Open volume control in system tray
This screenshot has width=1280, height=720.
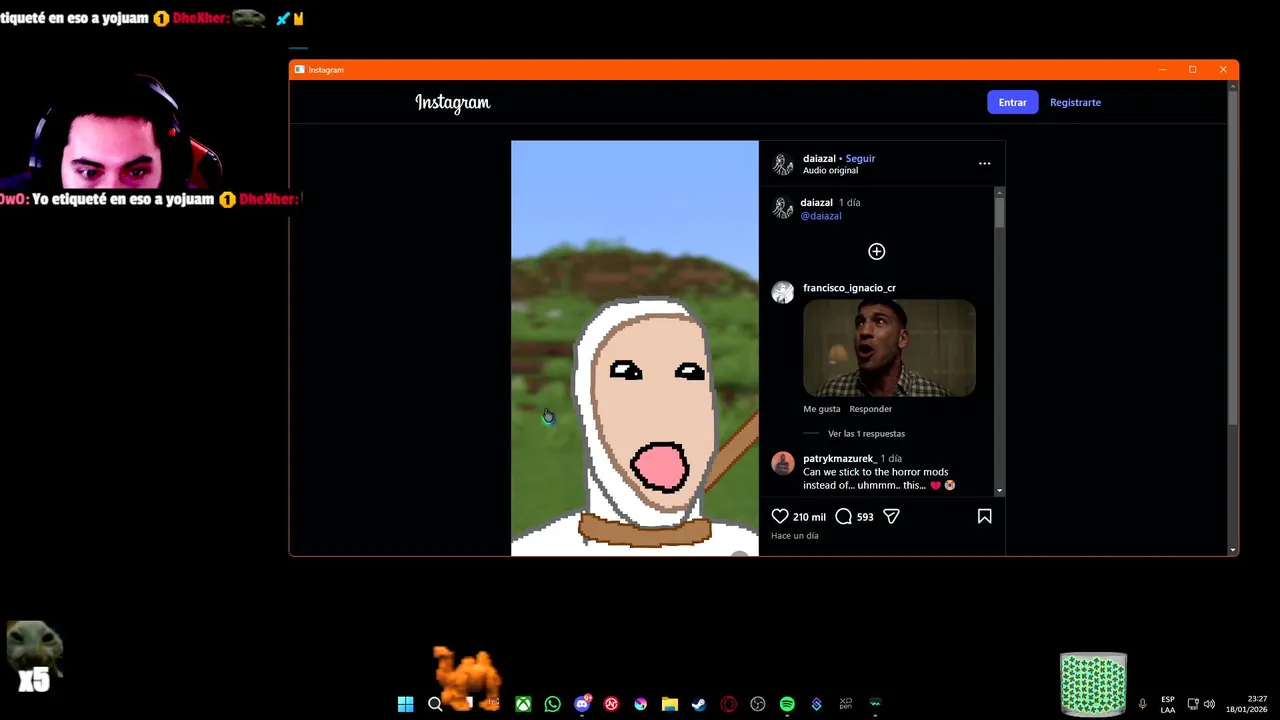pos(1209,704)
